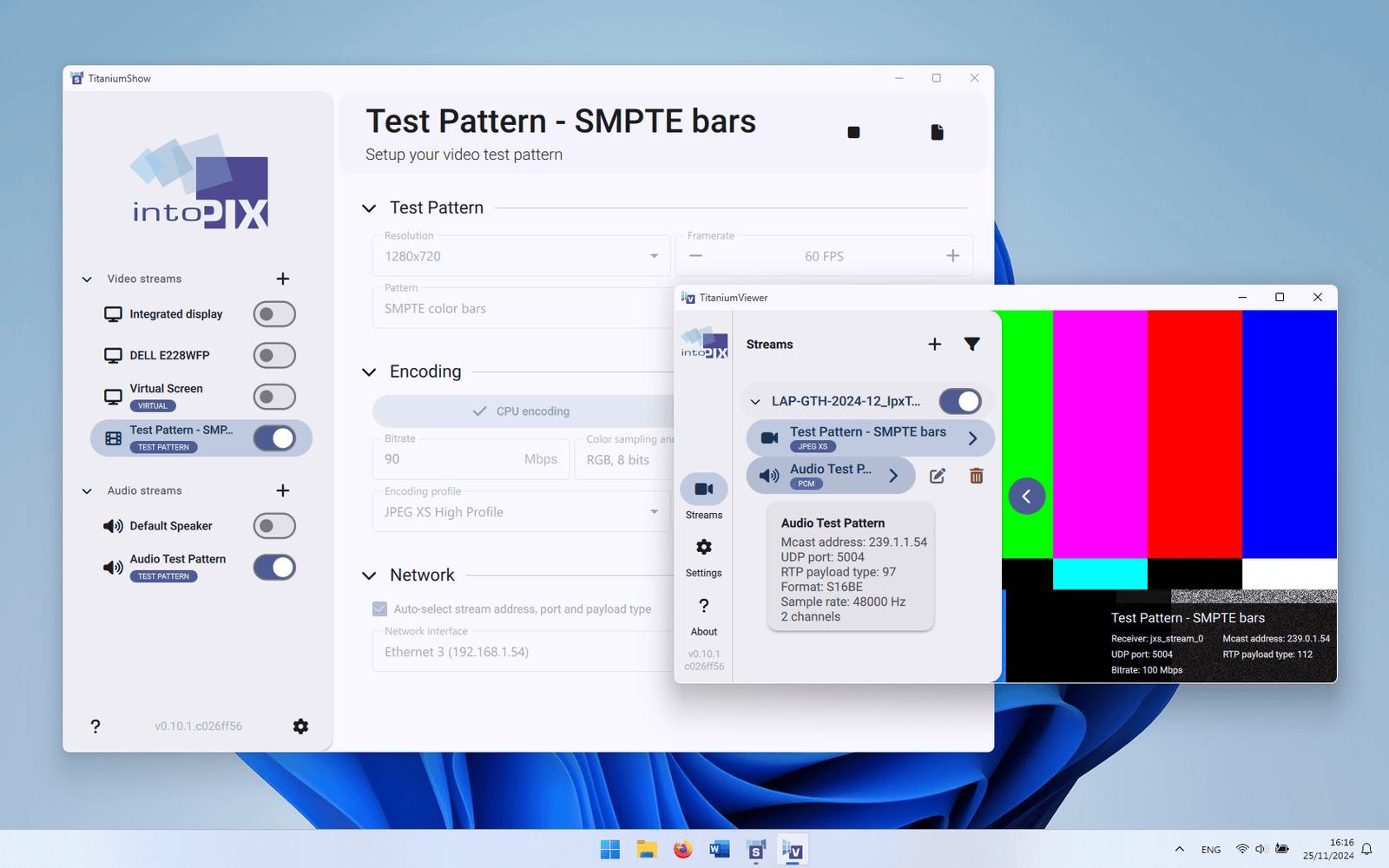Launch Firefox from taskbar
The image size is (1389, 868).
tap(683, 850)
